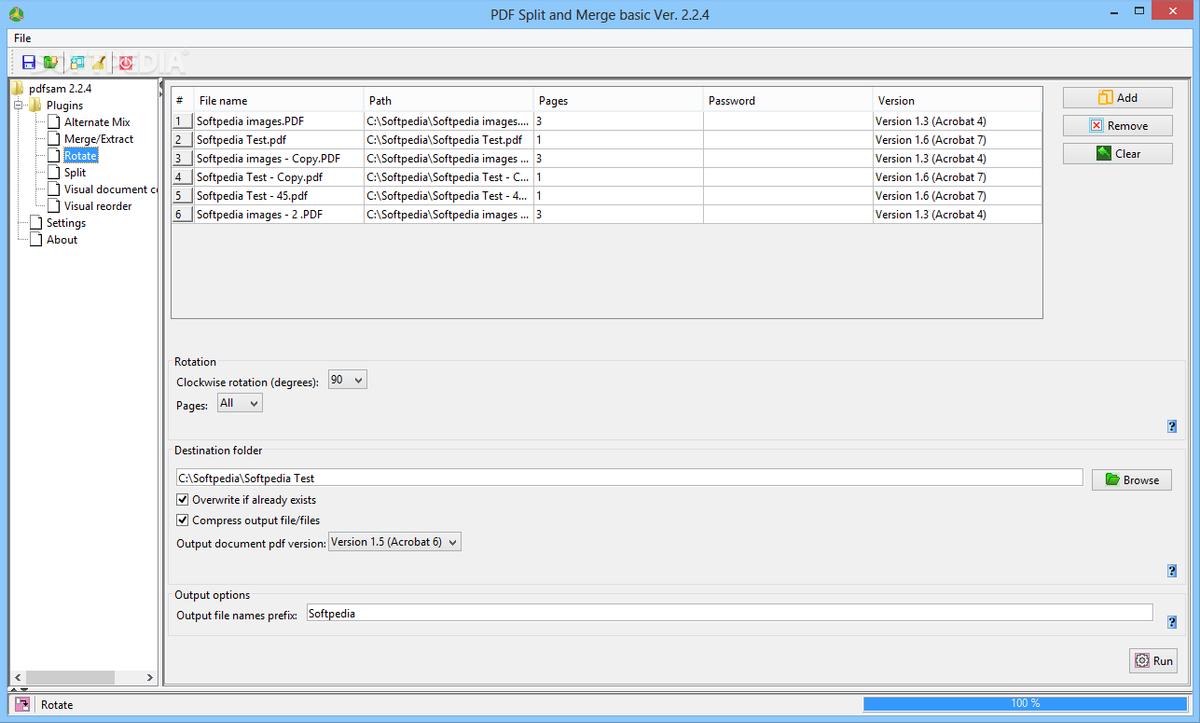Click the Output file names prefix field

pyautogui.click(x=728, y=613)
